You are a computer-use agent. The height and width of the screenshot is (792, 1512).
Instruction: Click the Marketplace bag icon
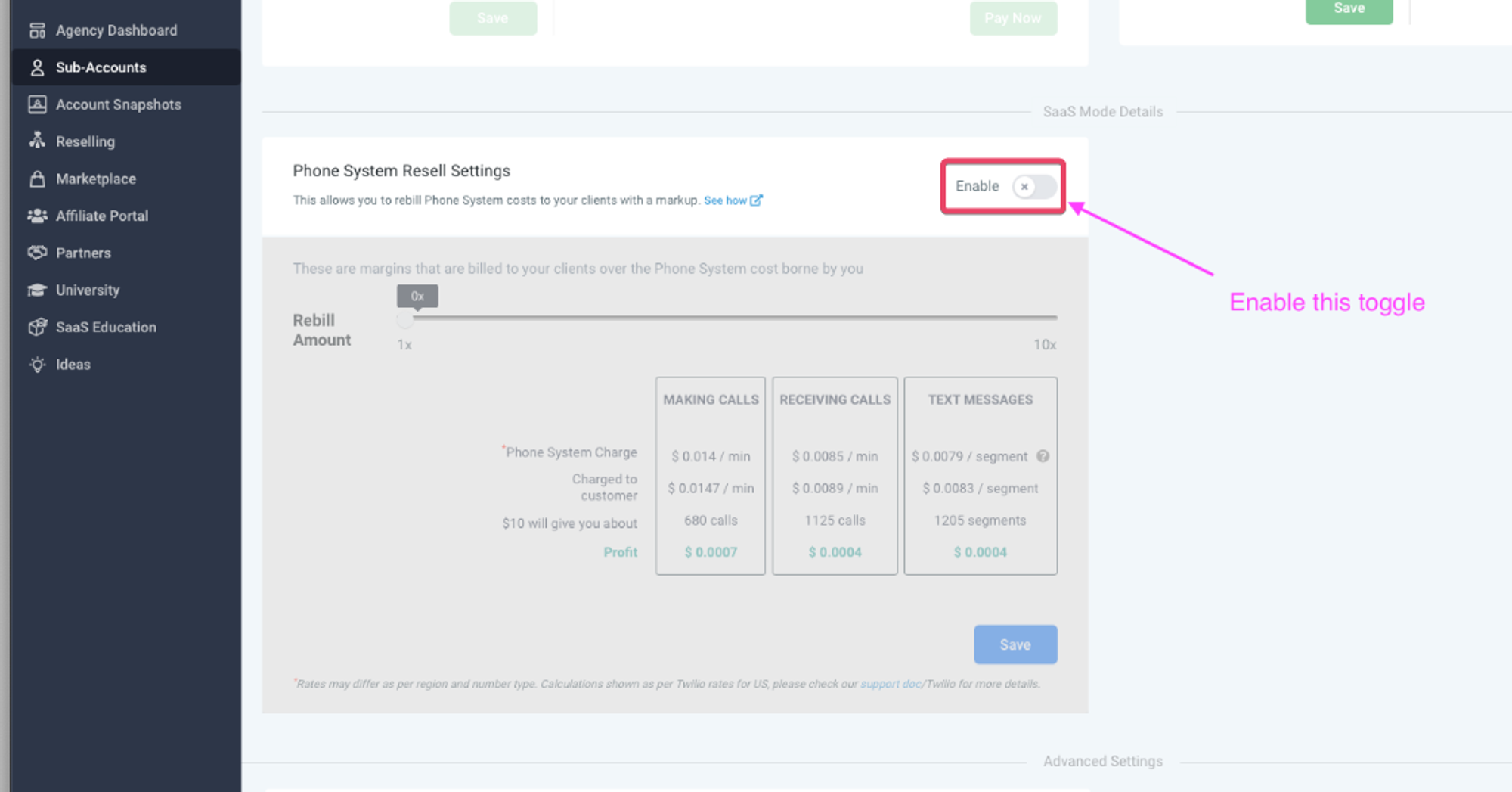click(37, 179)
